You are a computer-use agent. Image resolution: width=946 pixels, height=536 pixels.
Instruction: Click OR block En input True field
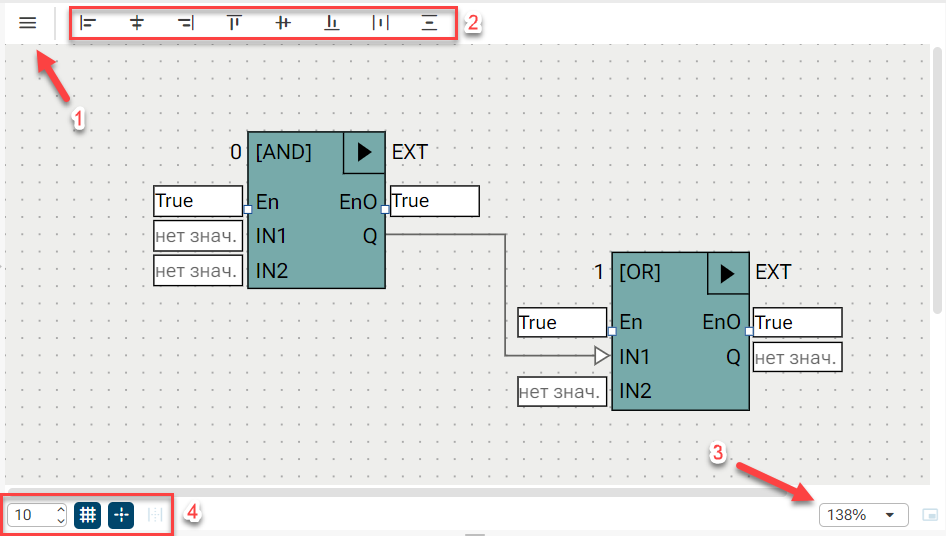(x=562, y=322)
